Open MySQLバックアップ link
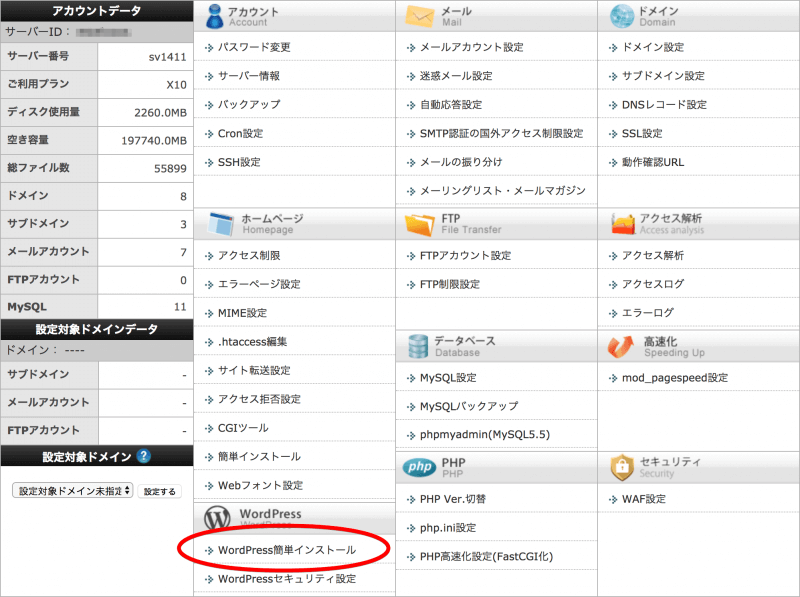Viewport: 800px width, 597px height. (469, 407)
